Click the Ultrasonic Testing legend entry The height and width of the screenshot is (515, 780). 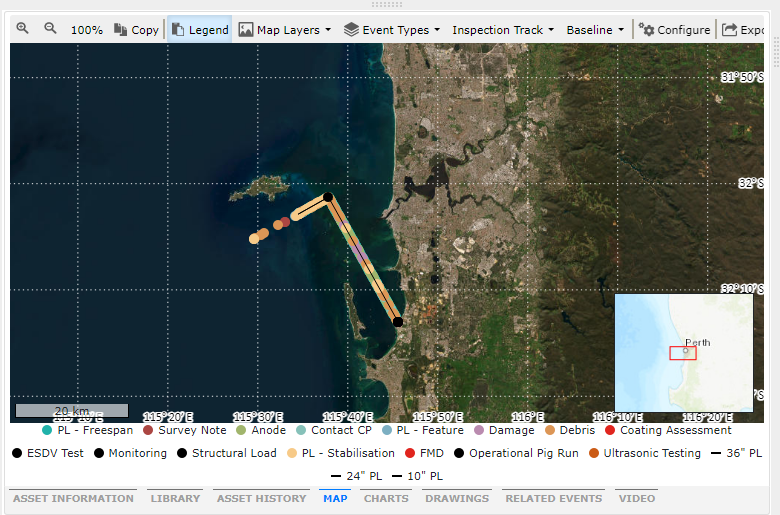coord(645,453)
